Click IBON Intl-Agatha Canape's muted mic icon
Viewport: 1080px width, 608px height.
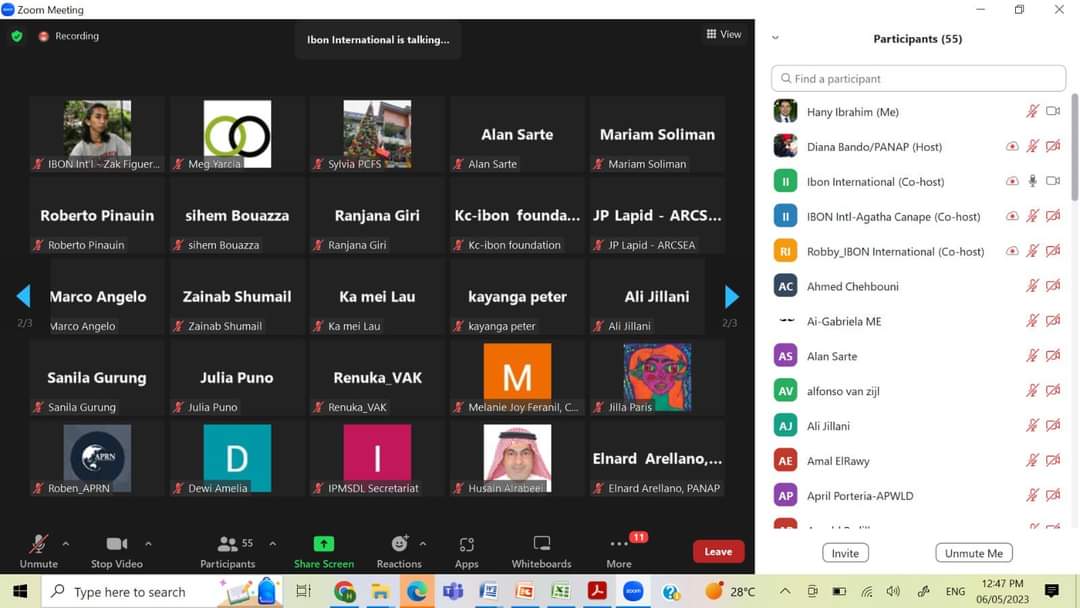click(1032, 216)
